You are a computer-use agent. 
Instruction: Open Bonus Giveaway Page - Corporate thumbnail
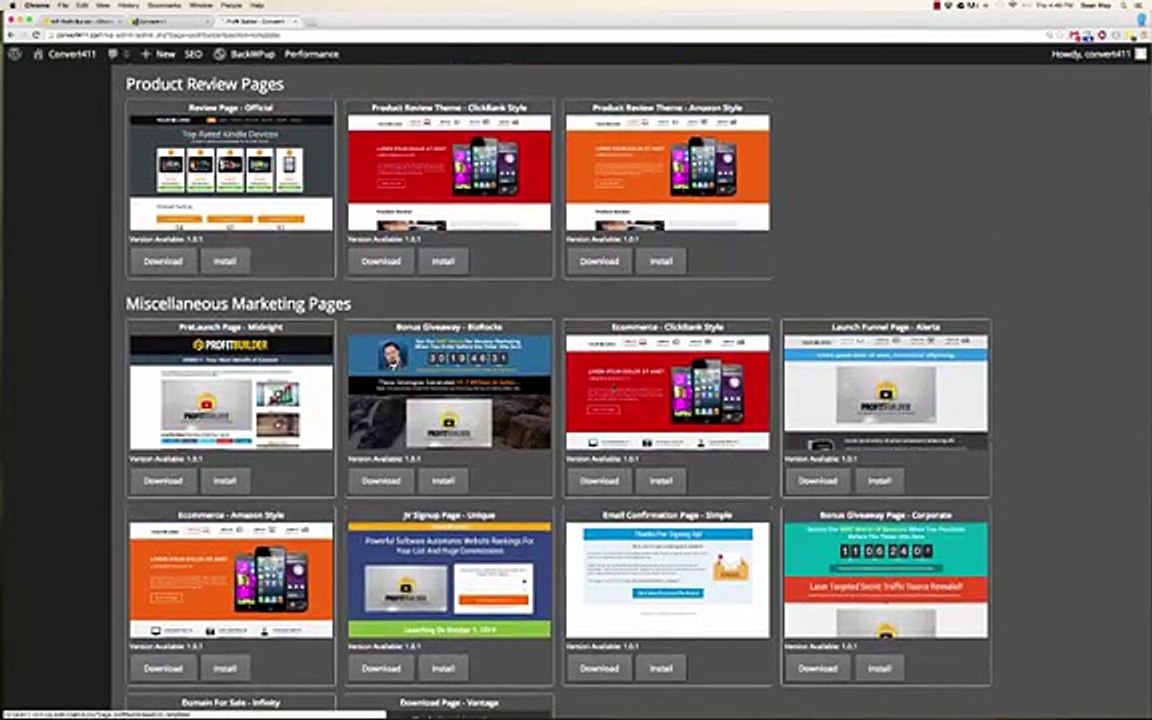click(x=886, y=580)
